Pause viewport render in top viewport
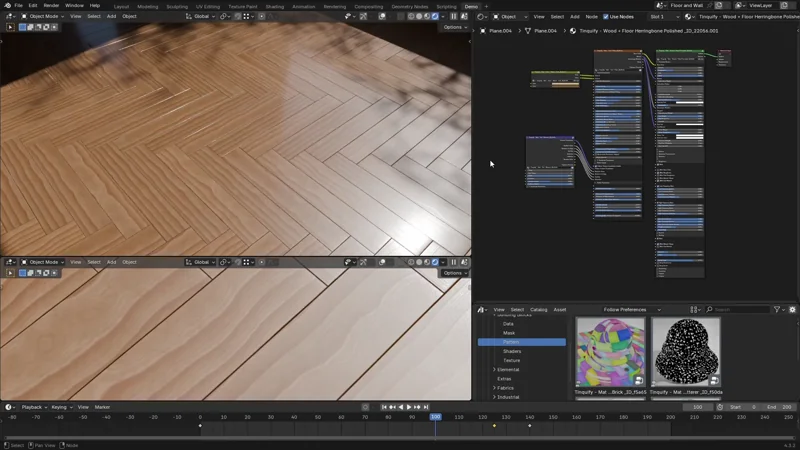The width and height of the screenshot is (800, 450). click(453, 16)
